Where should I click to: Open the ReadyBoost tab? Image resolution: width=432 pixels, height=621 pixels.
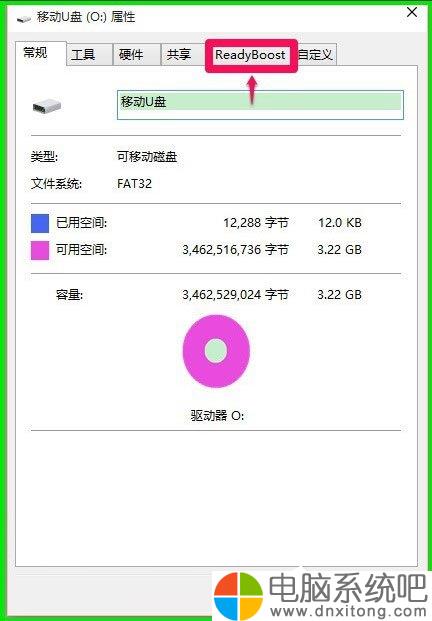coord(250,55)
